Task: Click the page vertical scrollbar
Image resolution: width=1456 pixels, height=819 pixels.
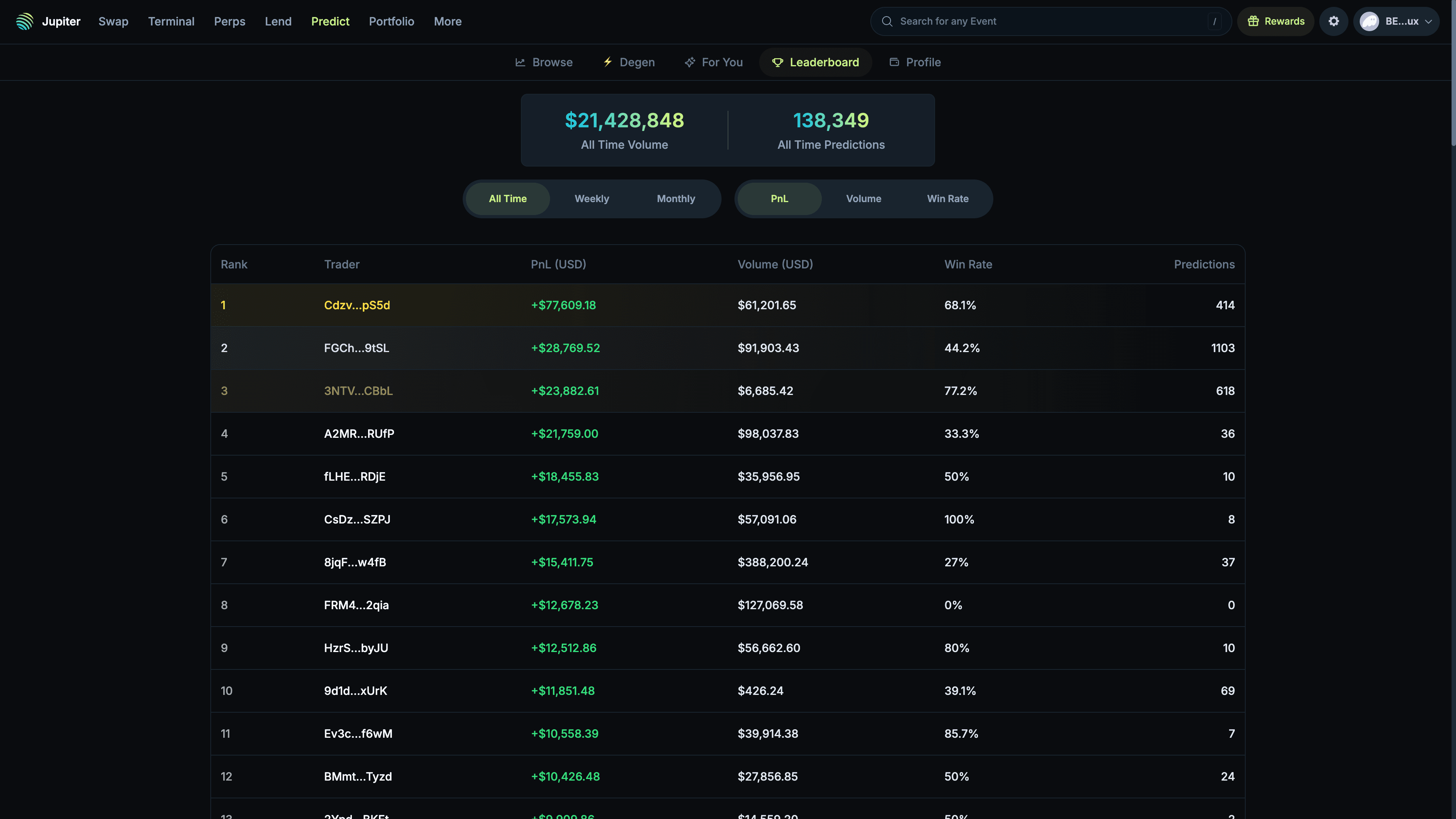Action: (1453, 74)
